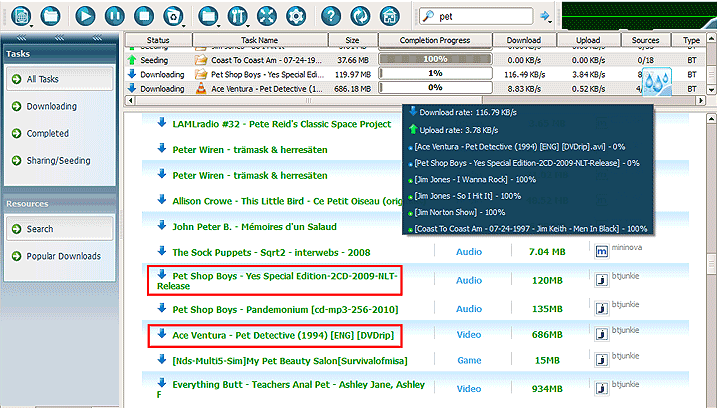Image resolution: width=717 pixels, height=408 pixels.
Task: Open dropdown arrow next to tools icon
Action: [248, 24]
